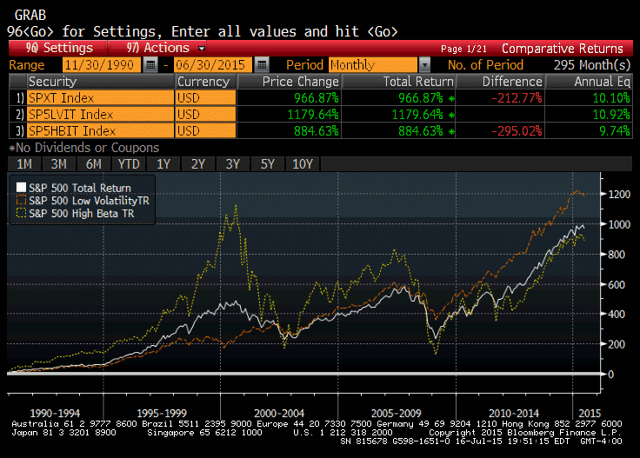
Task: Click the 2010-2014 axis label
Action: point(513,413)
